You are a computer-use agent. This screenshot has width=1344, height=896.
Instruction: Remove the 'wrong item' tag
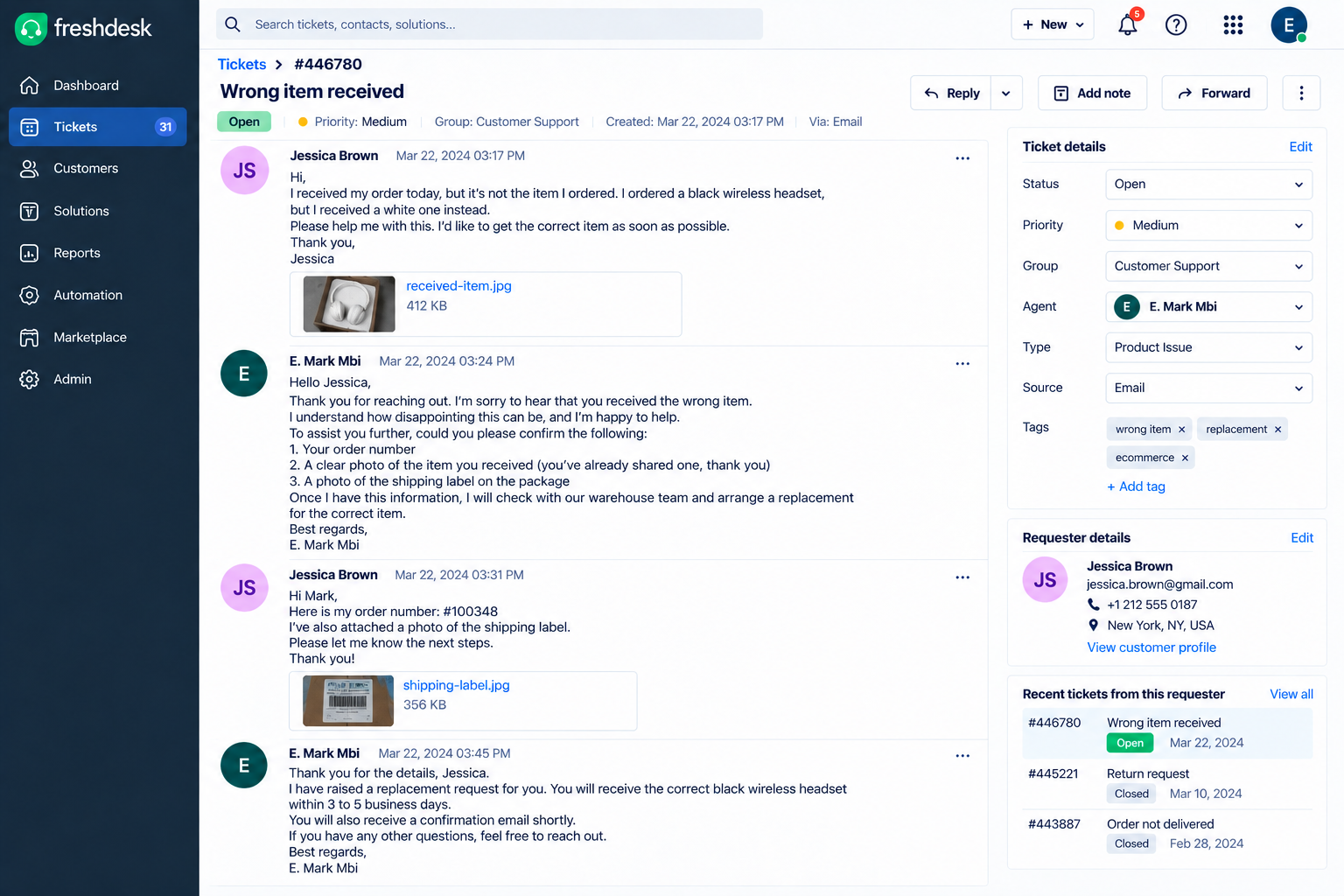pos(1181,430)
